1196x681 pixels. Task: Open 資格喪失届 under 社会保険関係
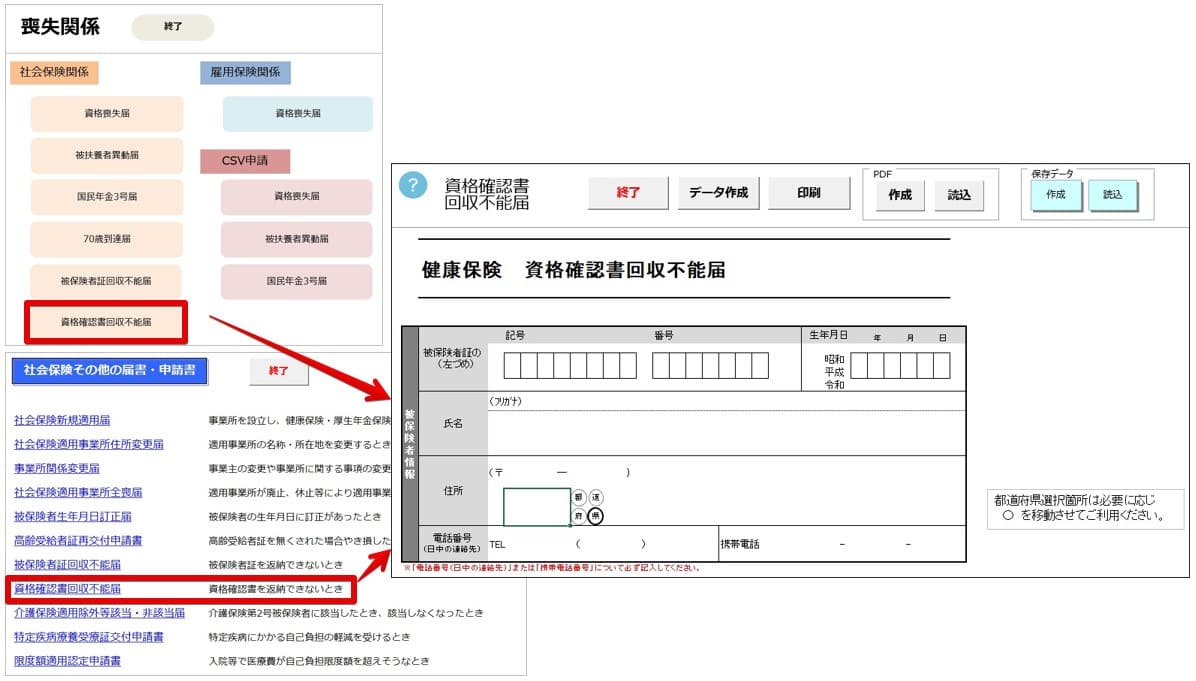[x=107, y=114]
